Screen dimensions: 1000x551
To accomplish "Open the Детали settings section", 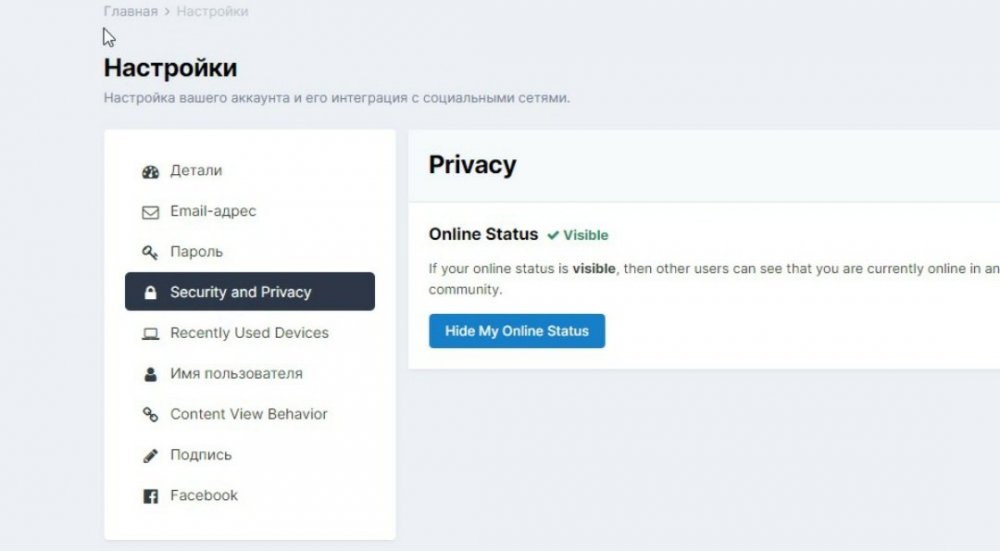I will (196, 171).
